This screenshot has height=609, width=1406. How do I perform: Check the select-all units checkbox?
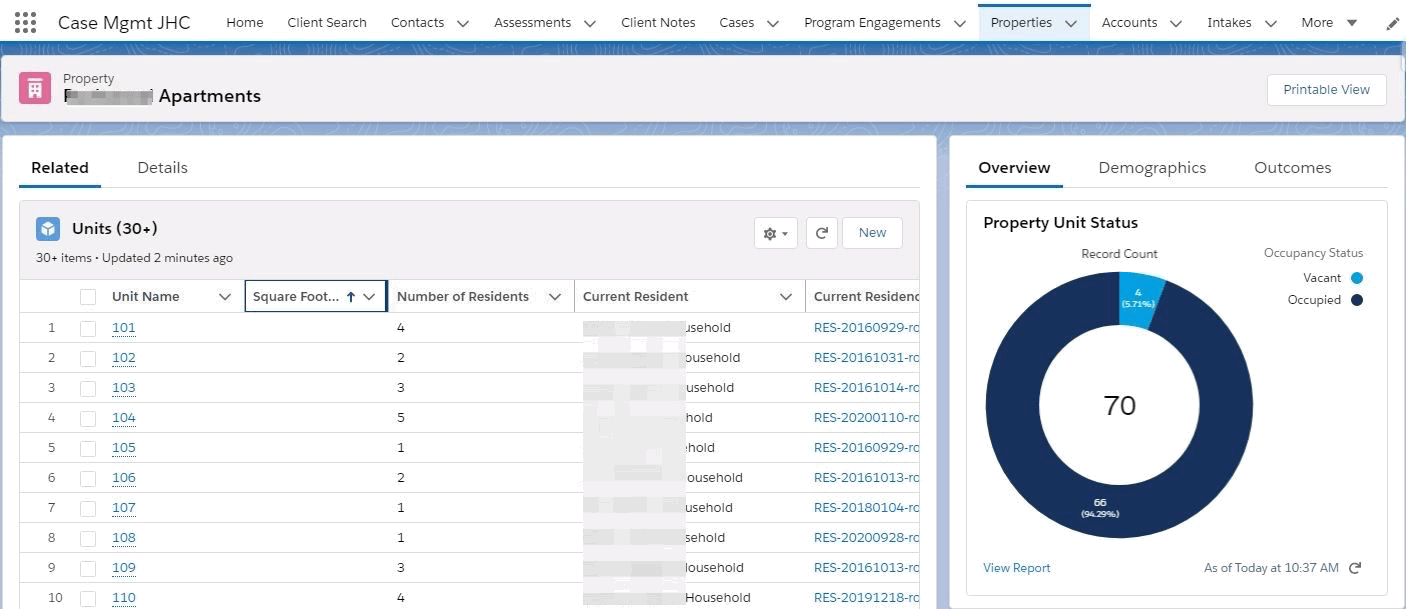coord(88,297)
